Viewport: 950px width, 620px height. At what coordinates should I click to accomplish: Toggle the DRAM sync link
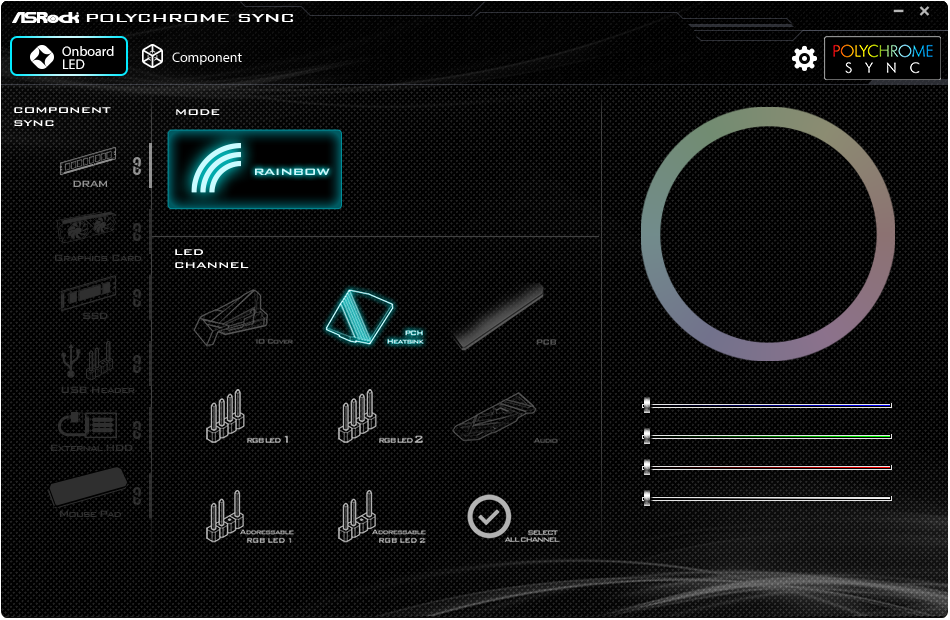[x=137, y=166]
